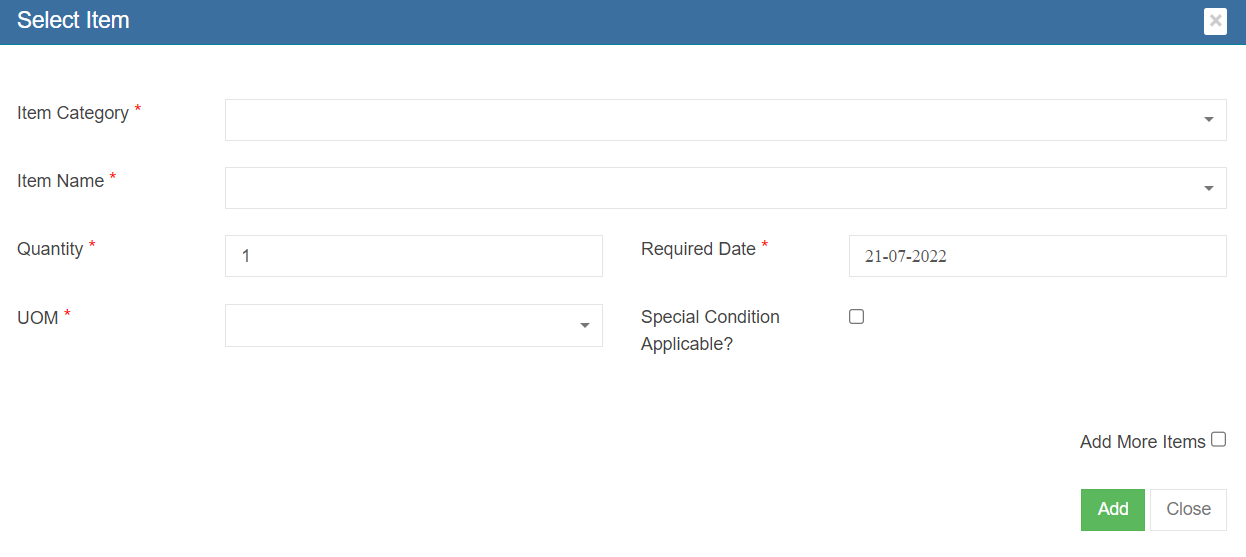The height and width of the screenshot is (557, 1246).
Task: Click the Item Category caret arrow
Action: pyautogui.click(x=1208, y=120)
